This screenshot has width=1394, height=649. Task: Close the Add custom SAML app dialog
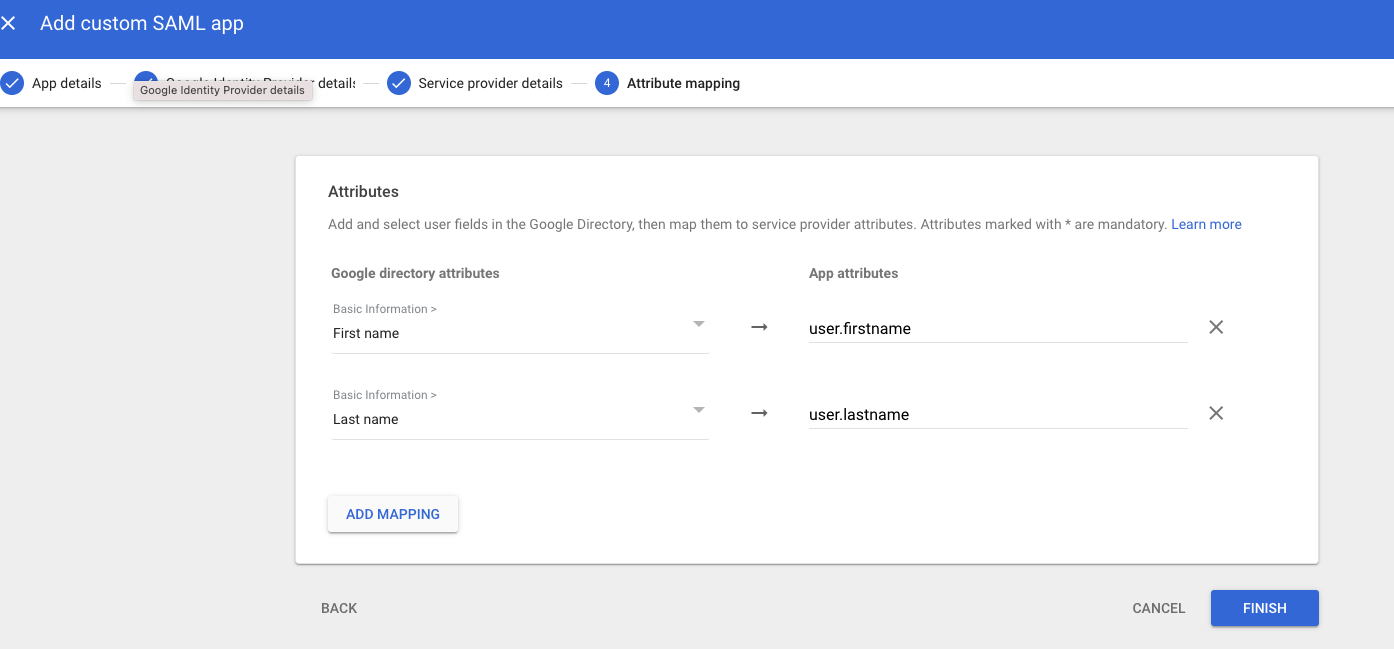point(9,23)
